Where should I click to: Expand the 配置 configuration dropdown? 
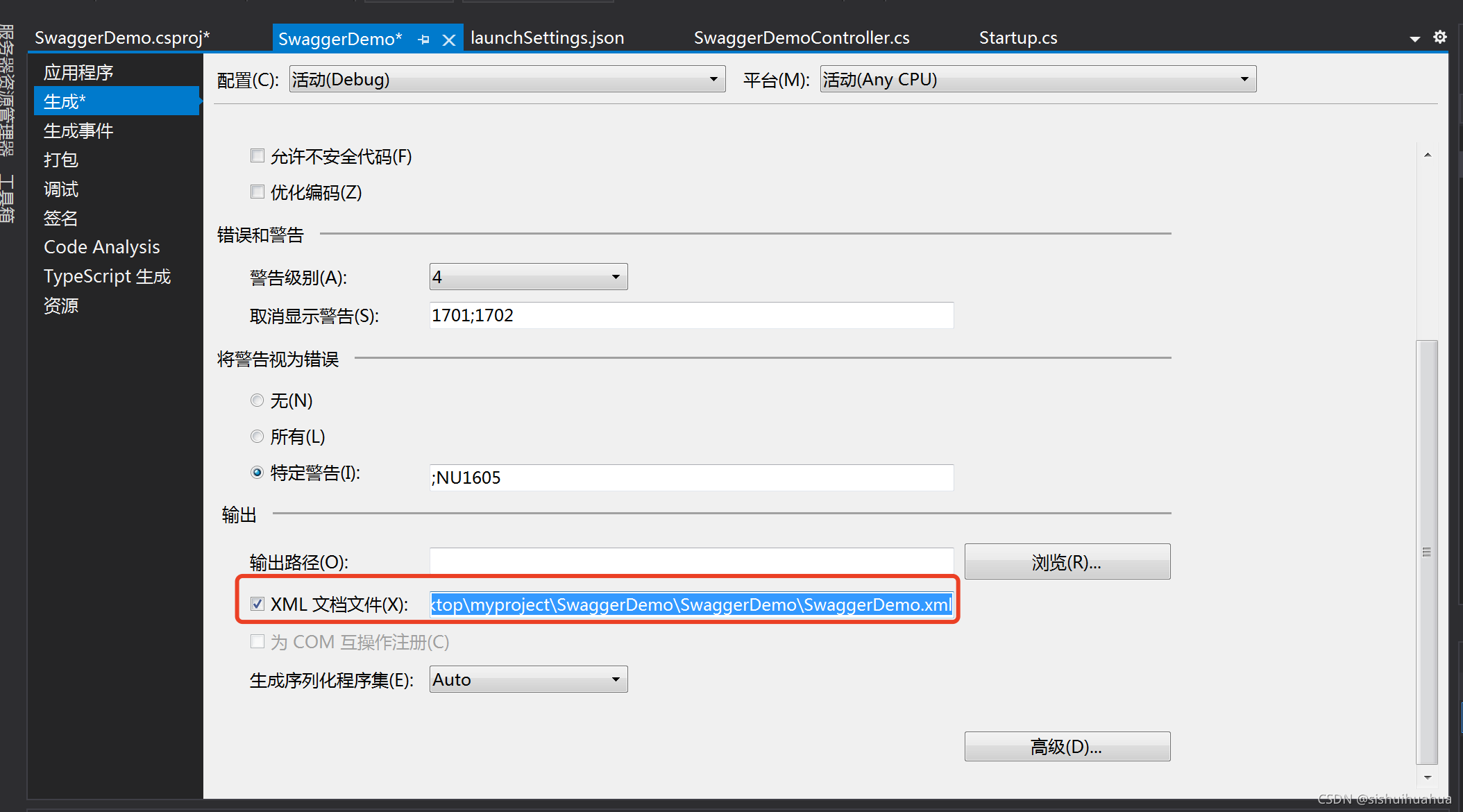[x=507, y=79]
